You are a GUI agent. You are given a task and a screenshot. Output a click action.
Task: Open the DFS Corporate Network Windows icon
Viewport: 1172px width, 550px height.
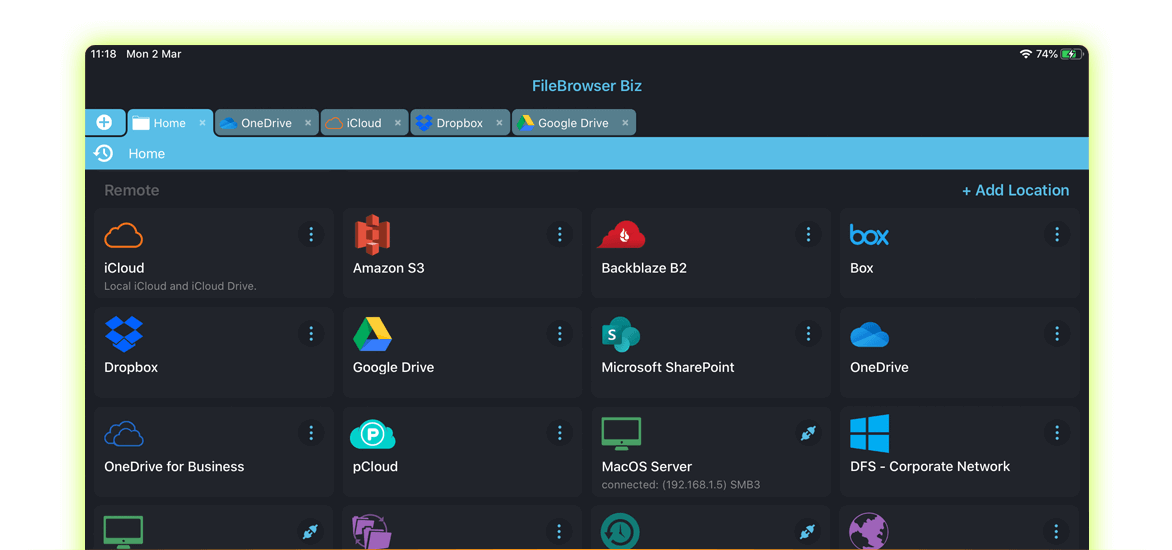869,433
